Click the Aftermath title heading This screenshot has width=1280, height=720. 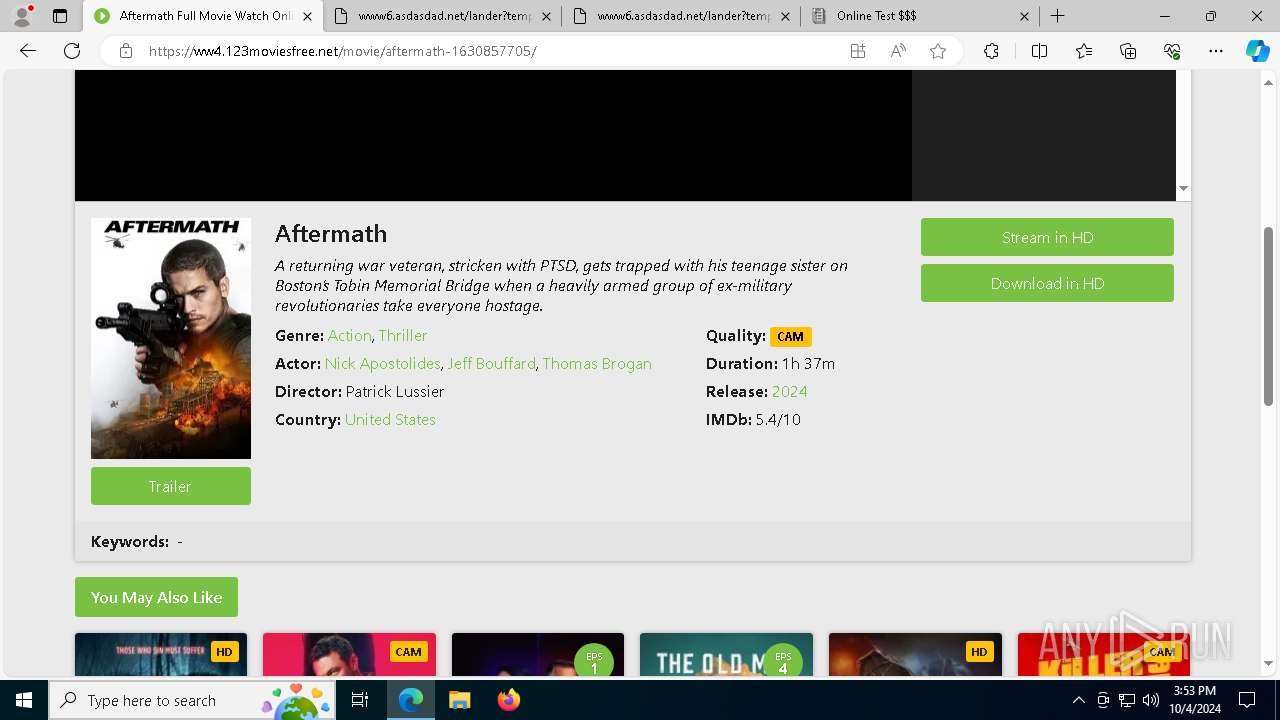[x=331, y=234]
